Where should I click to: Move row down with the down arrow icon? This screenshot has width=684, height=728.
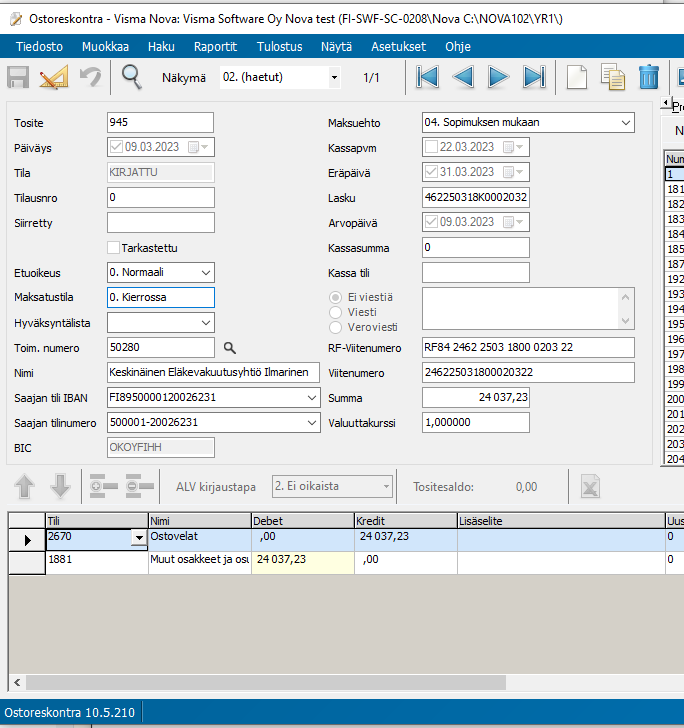point(60,487)
